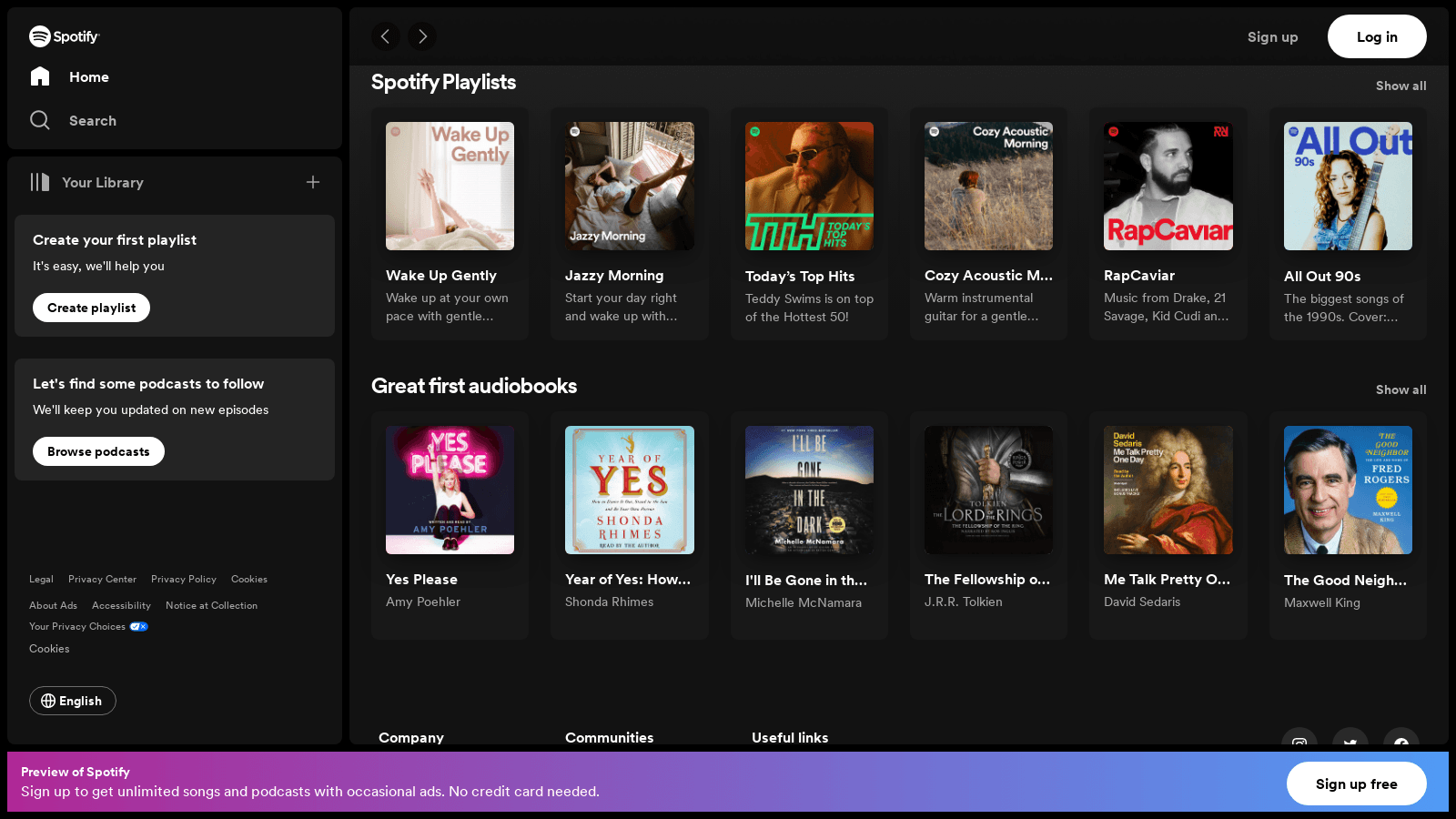
Task: Click author name David Sedaris
Action: coord(1142,602)
